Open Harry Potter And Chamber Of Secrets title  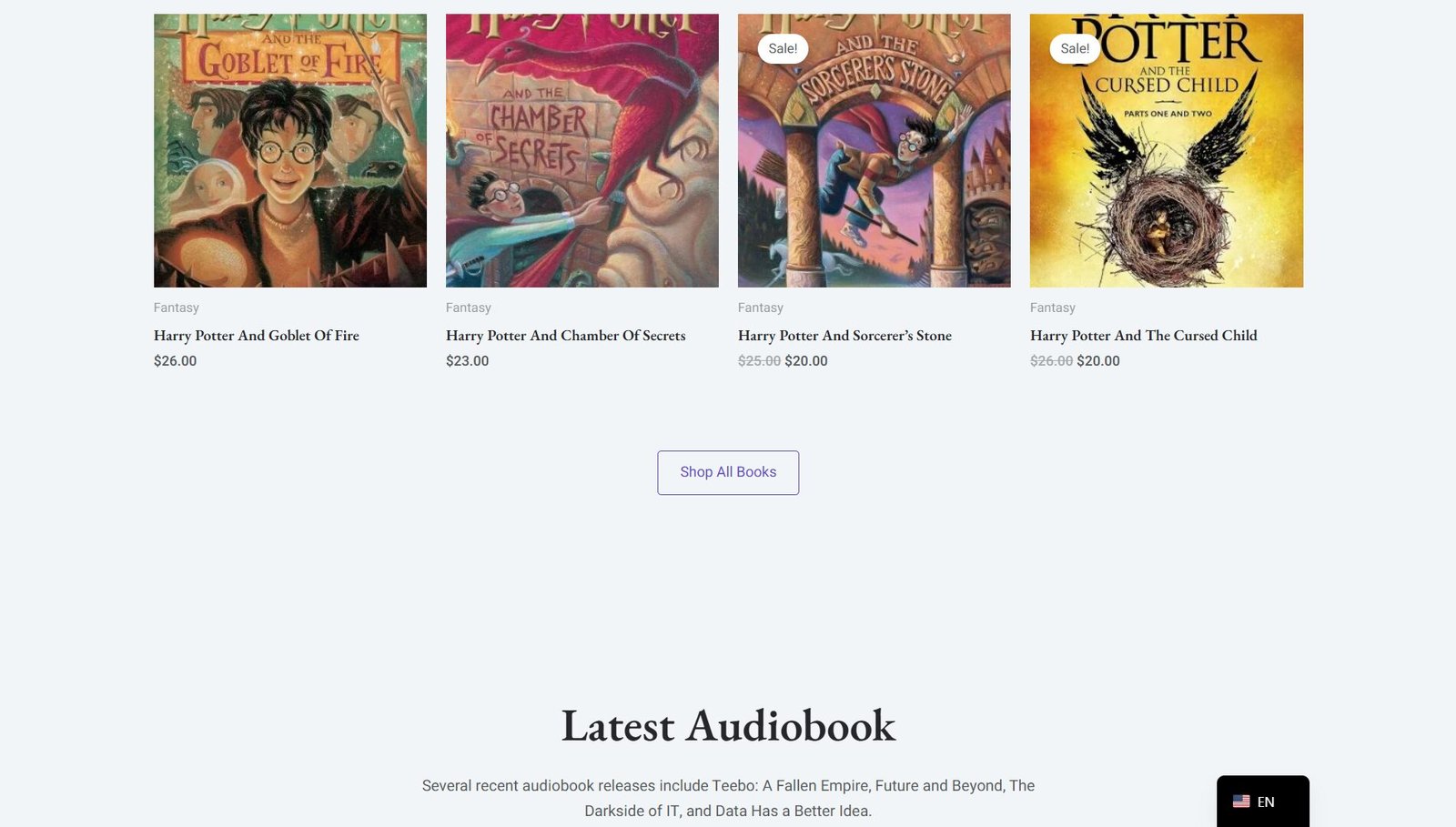click(566, 336)
